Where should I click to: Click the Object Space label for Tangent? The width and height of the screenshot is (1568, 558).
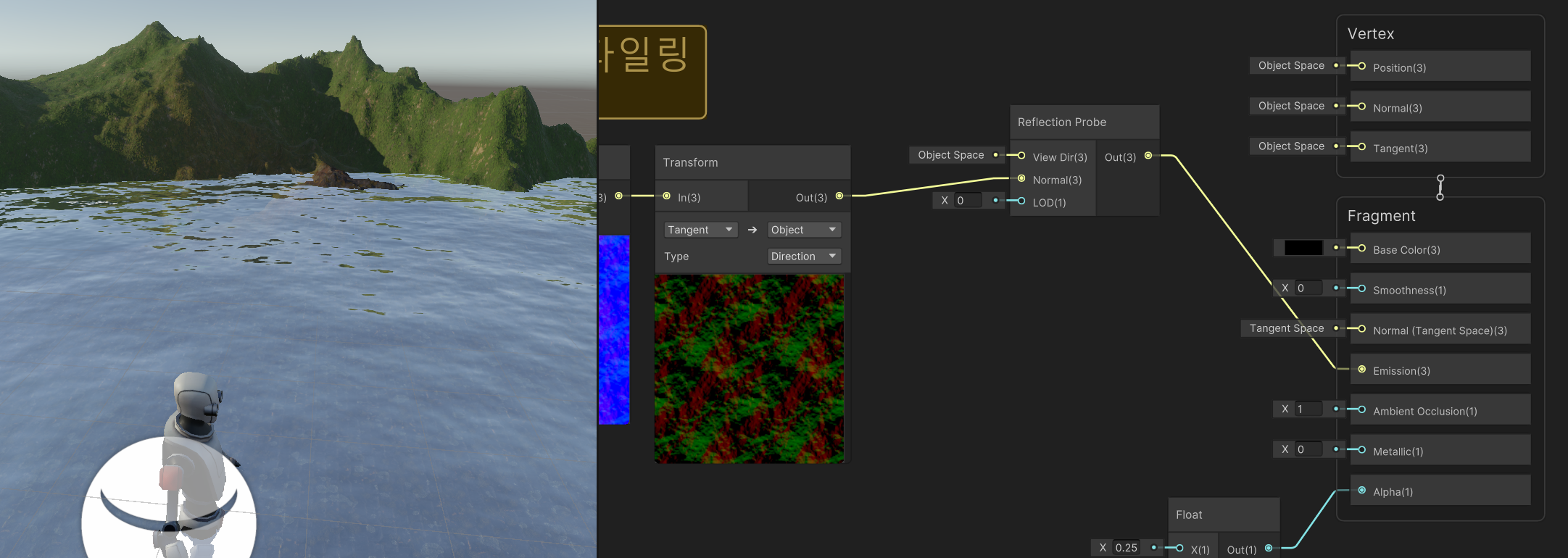pyautogui.click(x=1291, y=146)
